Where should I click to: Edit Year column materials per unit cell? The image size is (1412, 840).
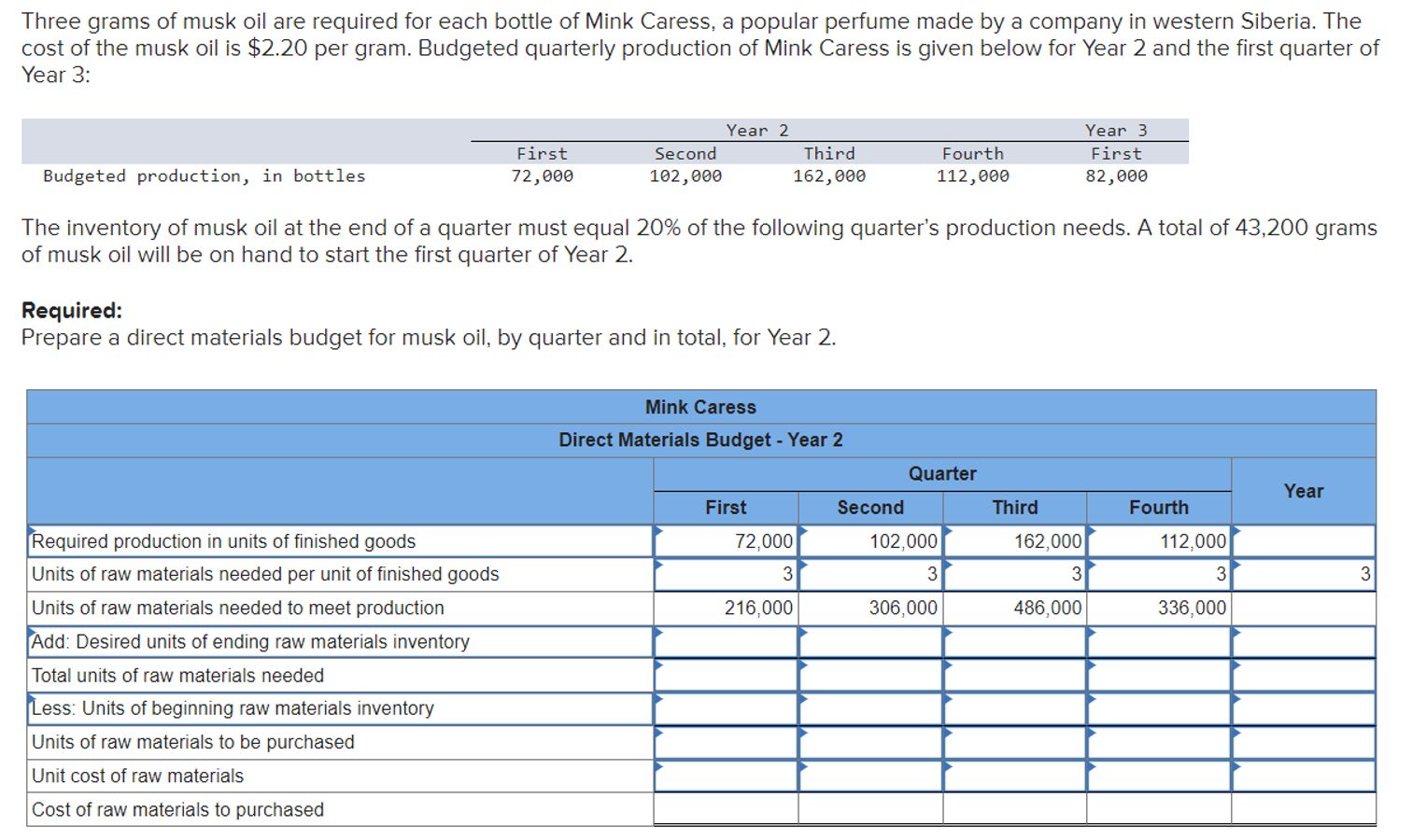[1304, 575]
